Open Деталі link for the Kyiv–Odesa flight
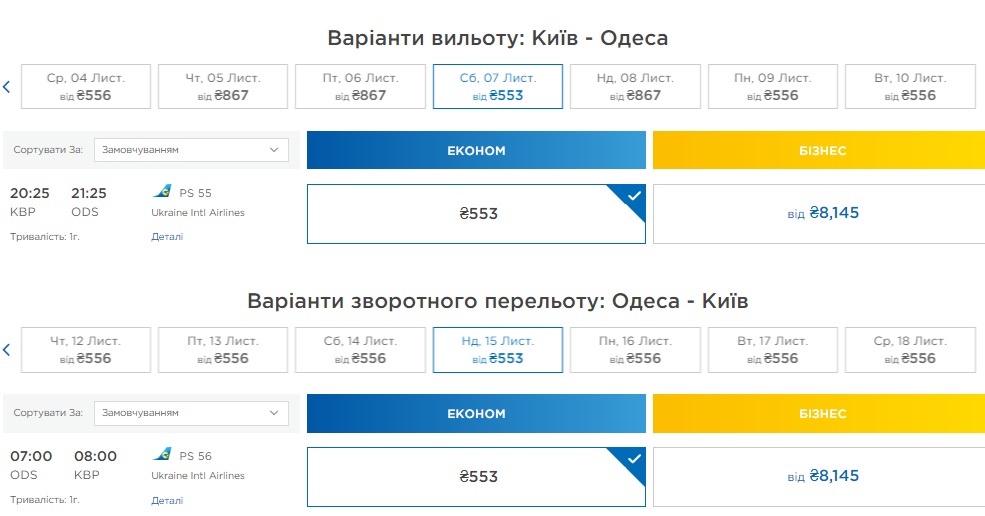Image resolution: width=985 pixels, height=516 pixels. 167,237
